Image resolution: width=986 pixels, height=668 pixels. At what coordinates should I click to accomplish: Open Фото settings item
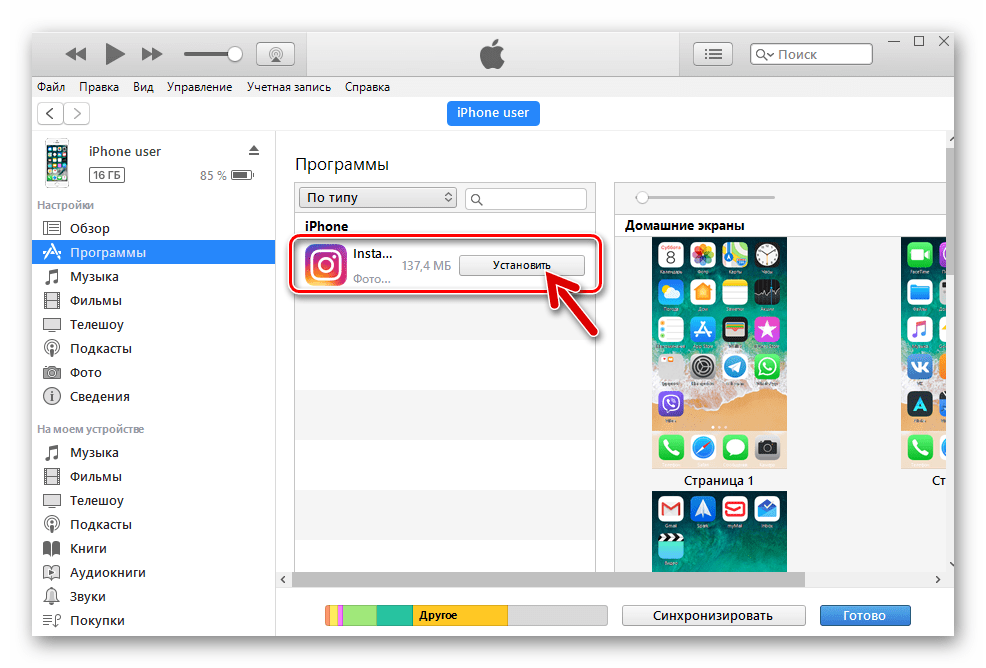pos(153,372)
